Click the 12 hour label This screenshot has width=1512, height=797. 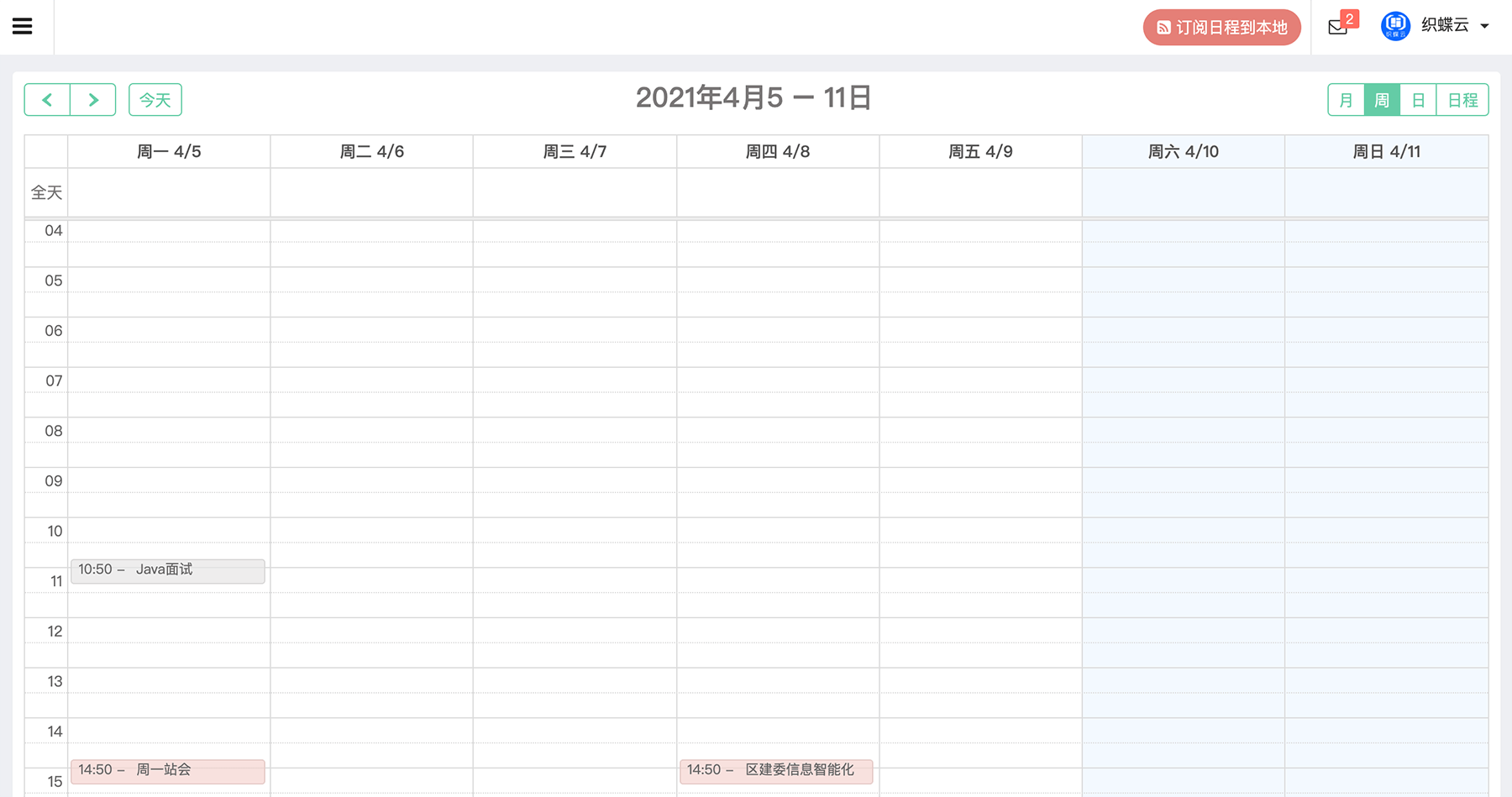pos(55,632)
